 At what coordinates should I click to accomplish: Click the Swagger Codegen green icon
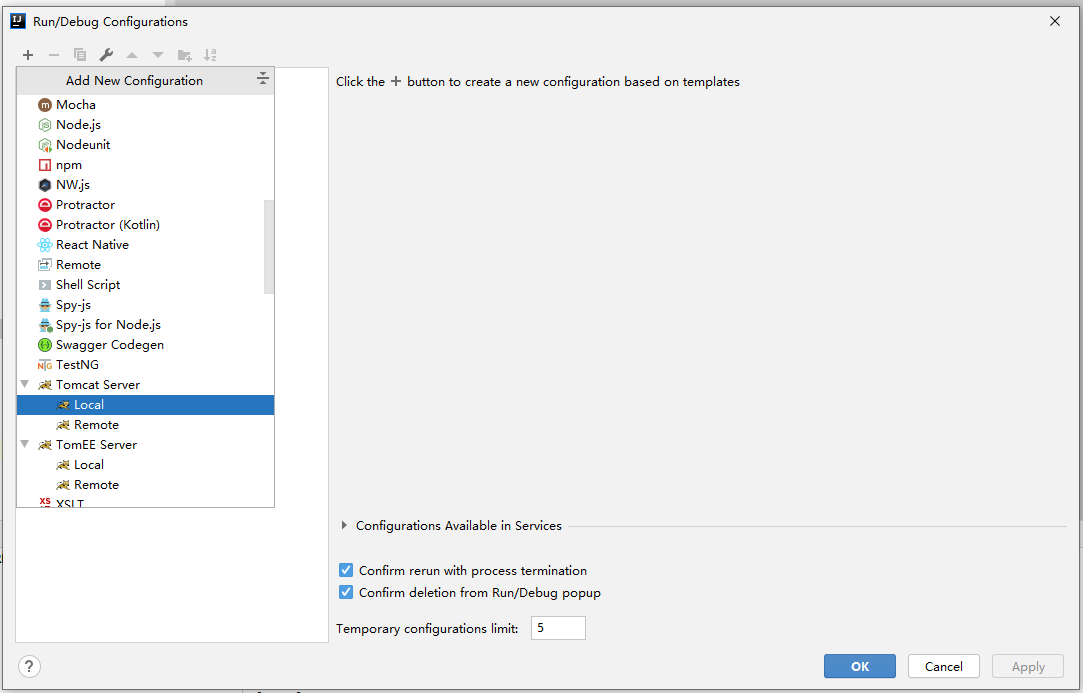click(45, 345)
